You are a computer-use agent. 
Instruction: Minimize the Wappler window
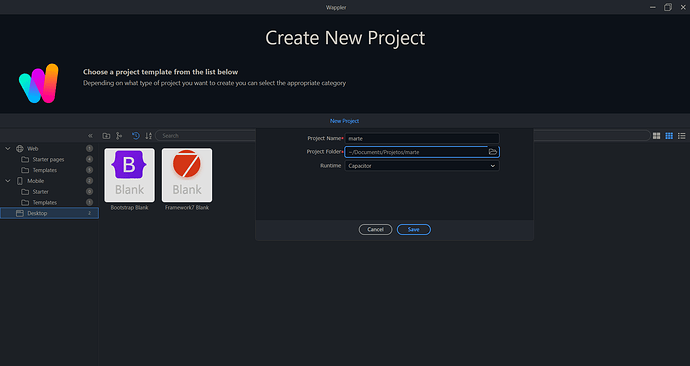click(x=653, y=7)
